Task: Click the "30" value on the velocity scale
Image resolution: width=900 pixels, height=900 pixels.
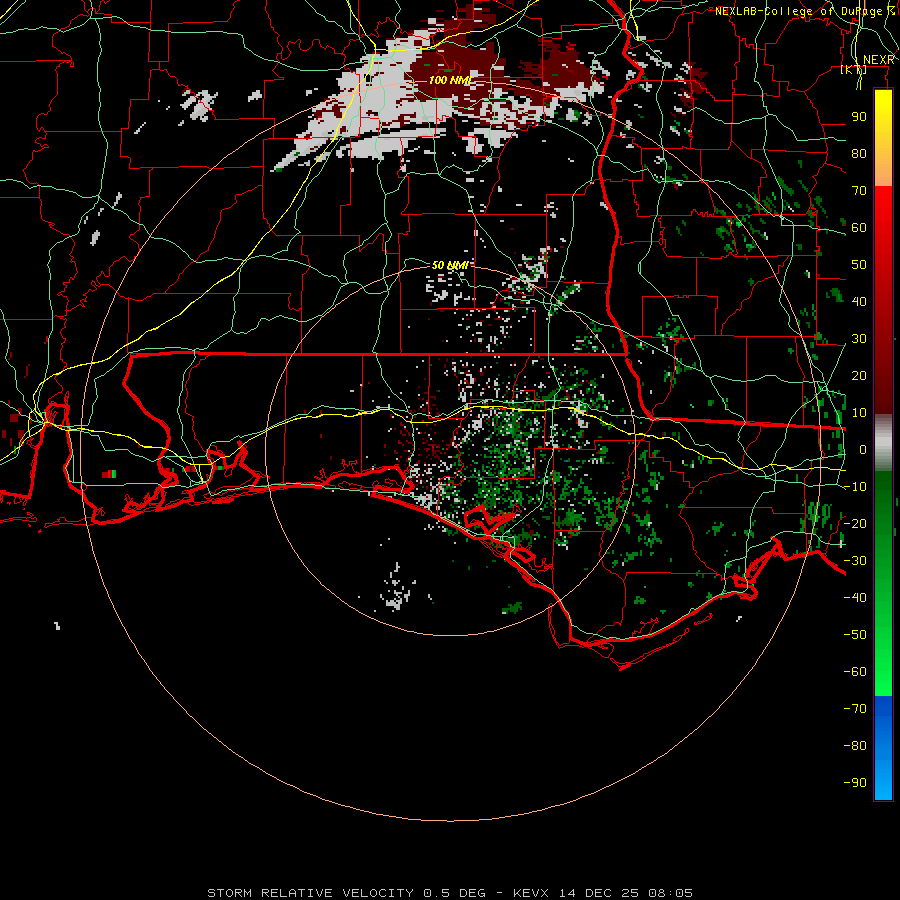Action: 859,339
